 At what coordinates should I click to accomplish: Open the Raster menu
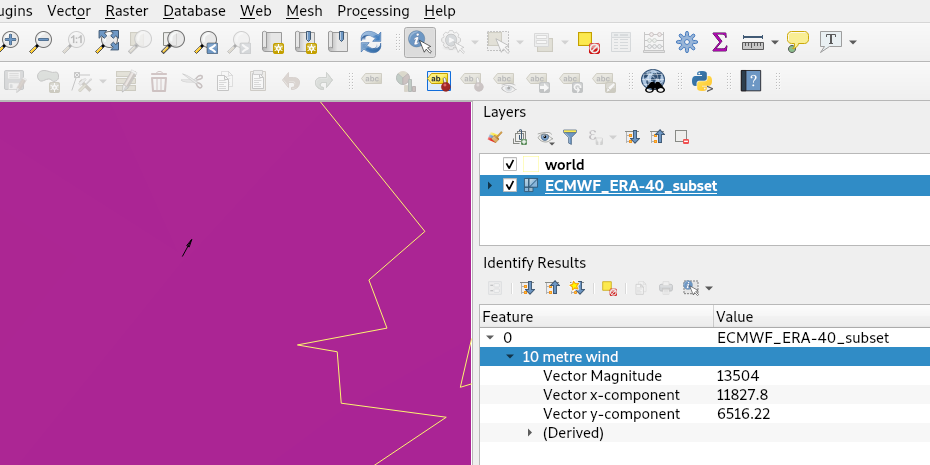point(127,11)
